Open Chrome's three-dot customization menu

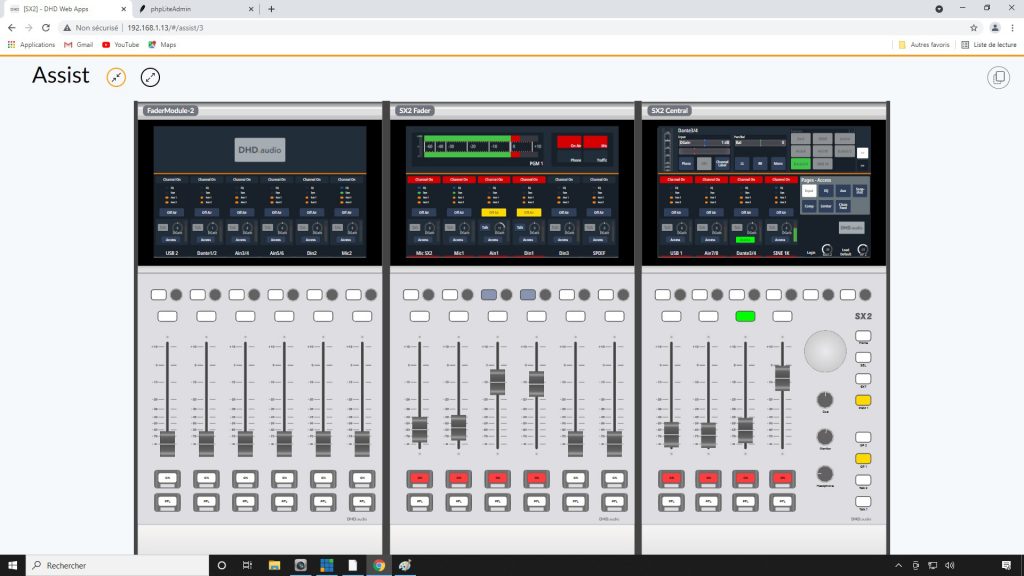[1013, 28]
